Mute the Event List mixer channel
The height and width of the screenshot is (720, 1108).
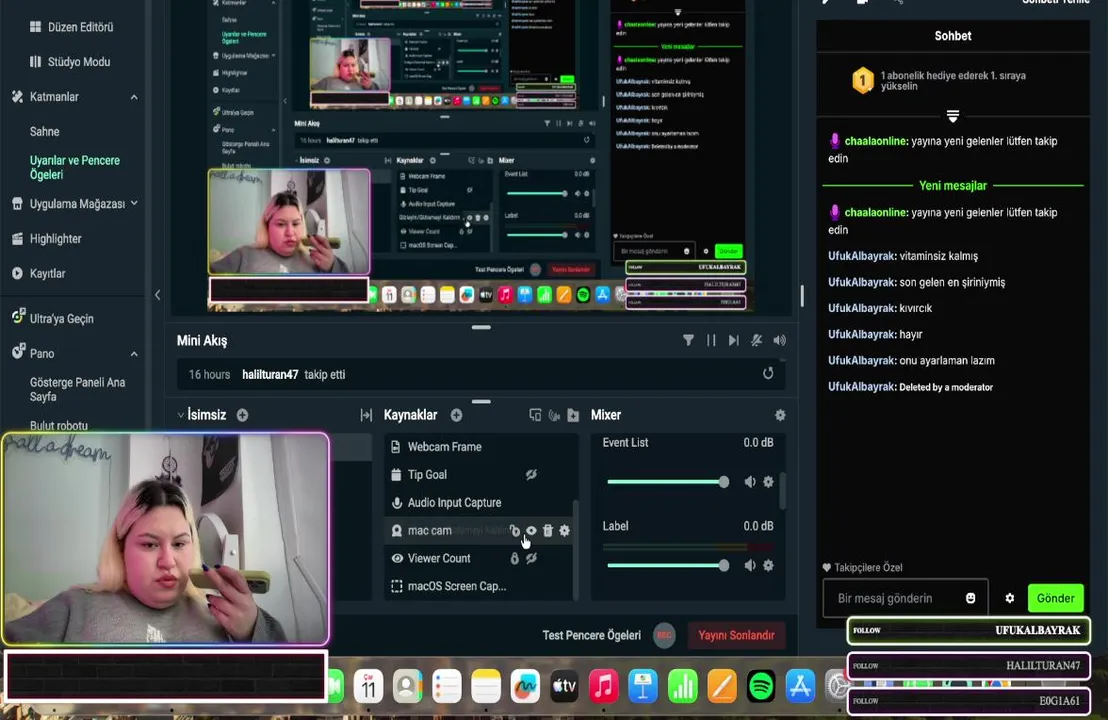pos(750,482)
